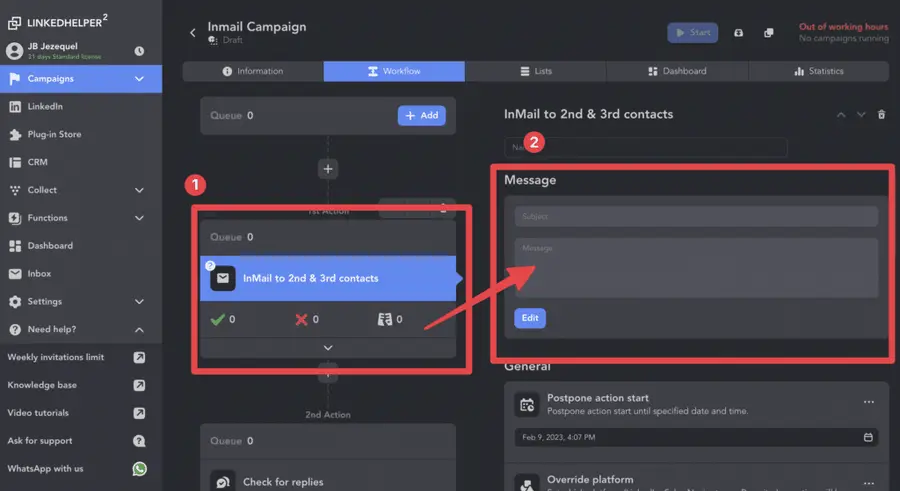
Task: Click the green checkmark successful counter
Action: (223, 319)
